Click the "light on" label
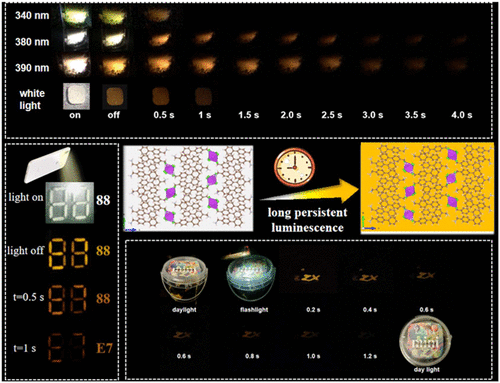 26,197
